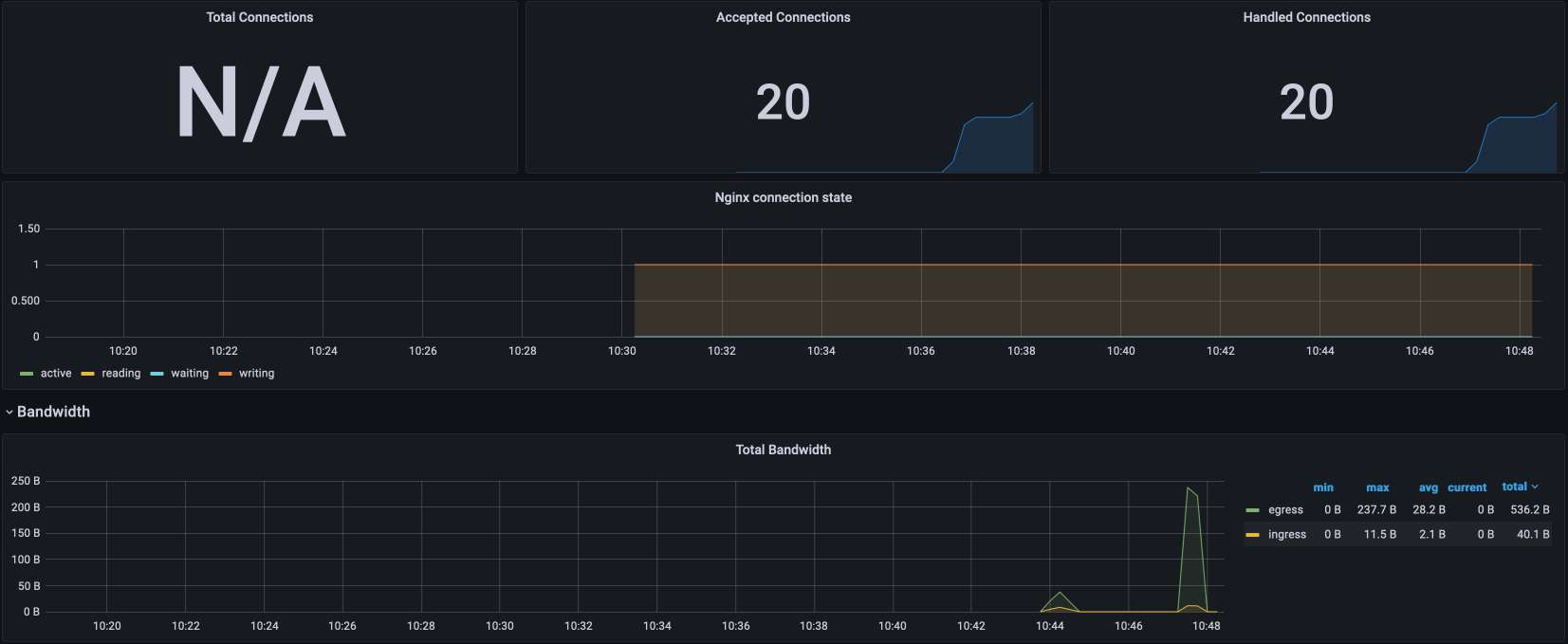Collapse the Bandwidth row chevron
This screenshot has width=1568, height=644.
9,413
